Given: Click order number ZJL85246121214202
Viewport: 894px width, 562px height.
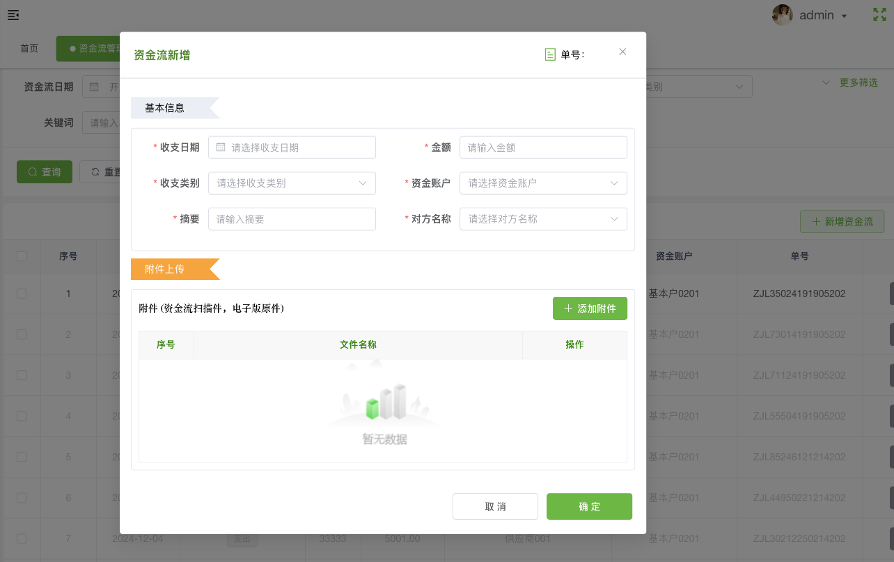Looking at the screenshot, I should [799, 457].
